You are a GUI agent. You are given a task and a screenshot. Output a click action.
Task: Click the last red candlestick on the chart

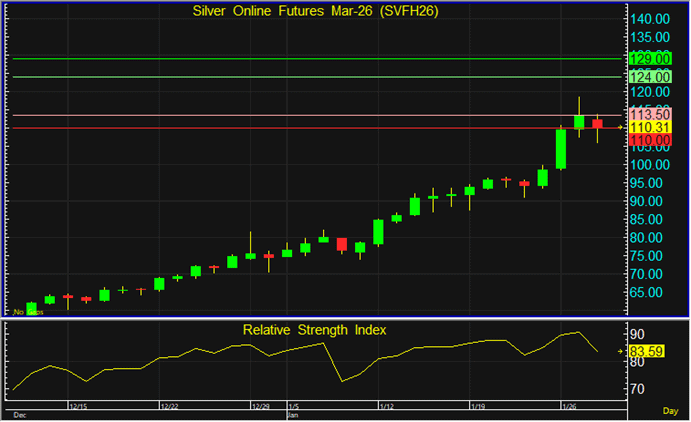[597, 124]
